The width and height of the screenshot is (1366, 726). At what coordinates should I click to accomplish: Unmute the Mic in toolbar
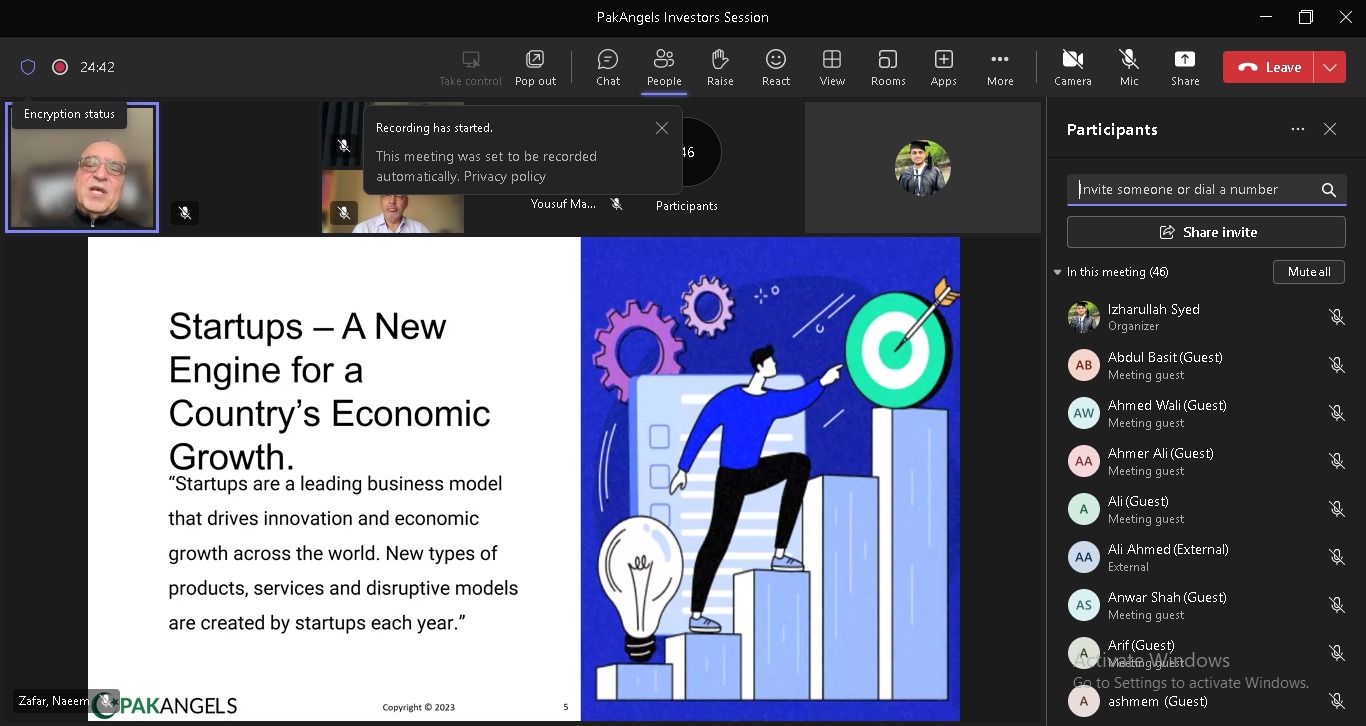[x=1129, y=67]
